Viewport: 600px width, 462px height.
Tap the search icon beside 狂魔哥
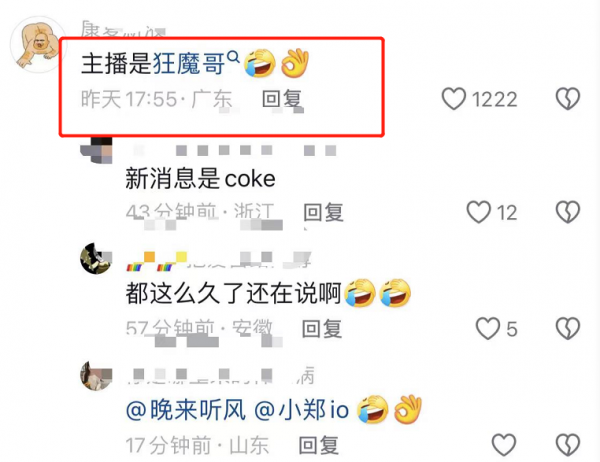(233, 57)
